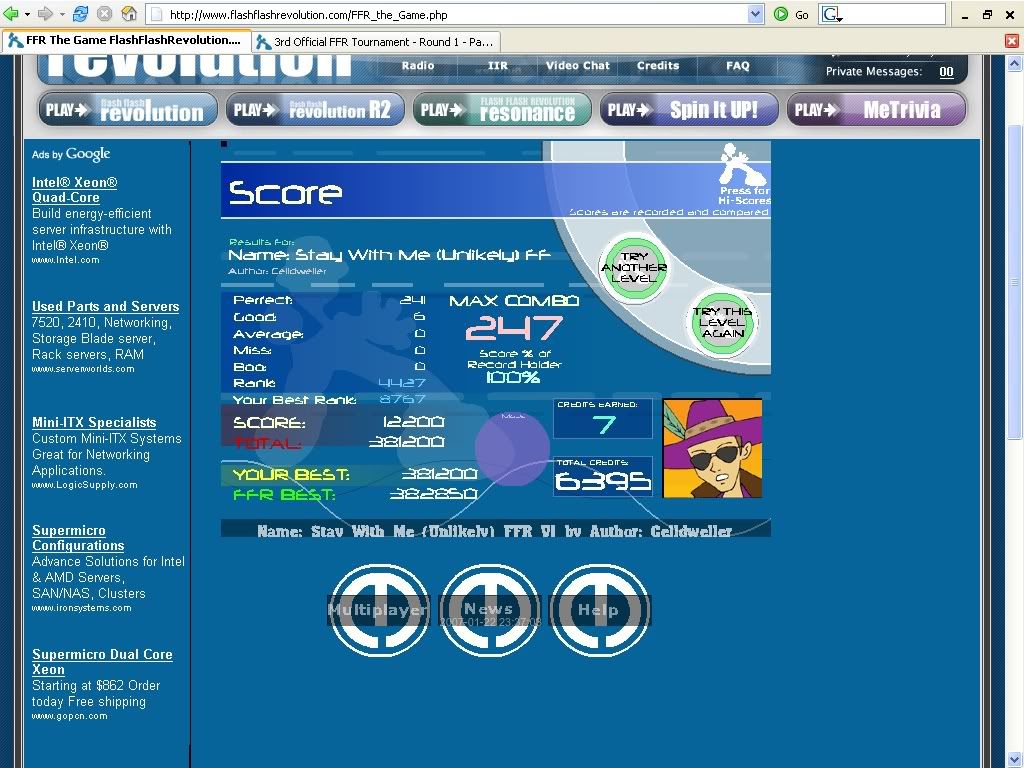This screenshot has width=1024, height=768.
Task: Click the player avatar thumbnail image
Action: click(712, 448)
